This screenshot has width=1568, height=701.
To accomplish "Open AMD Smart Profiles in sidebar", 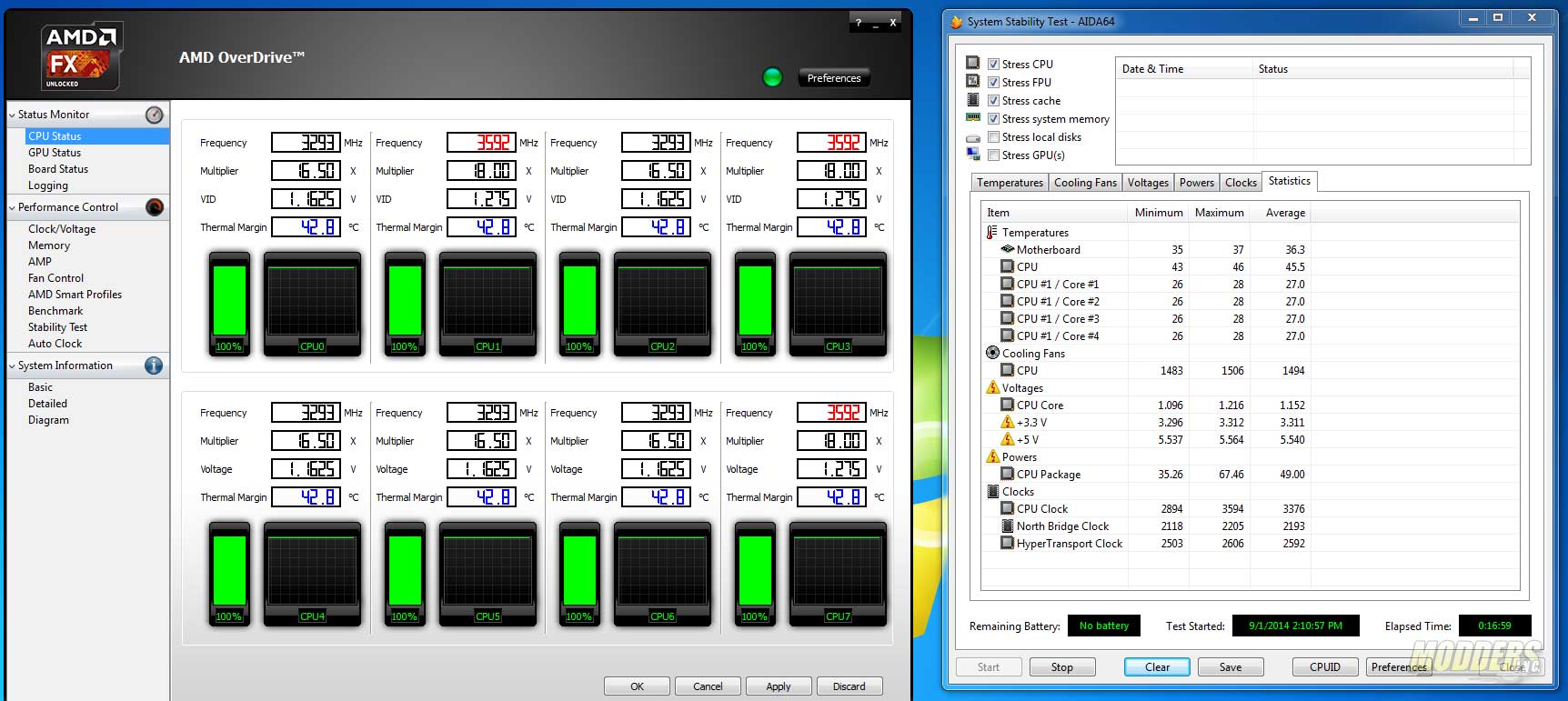I will (x=75, y=295).
